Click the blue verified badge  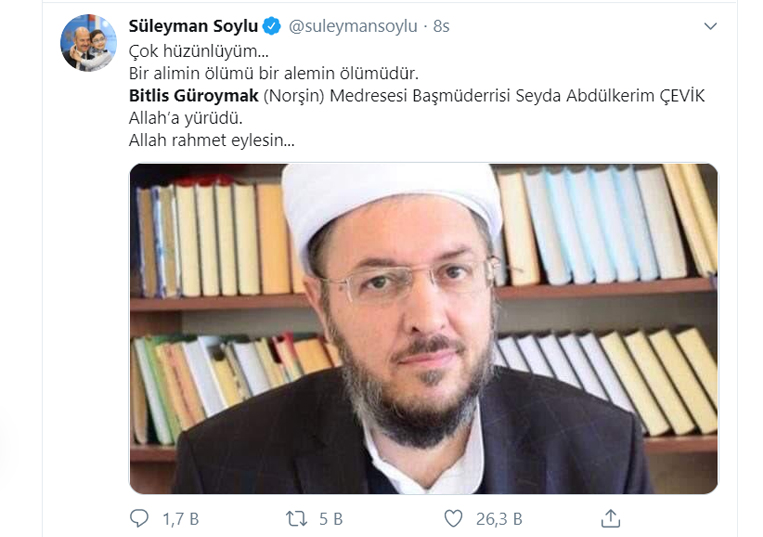click(272, 26)
